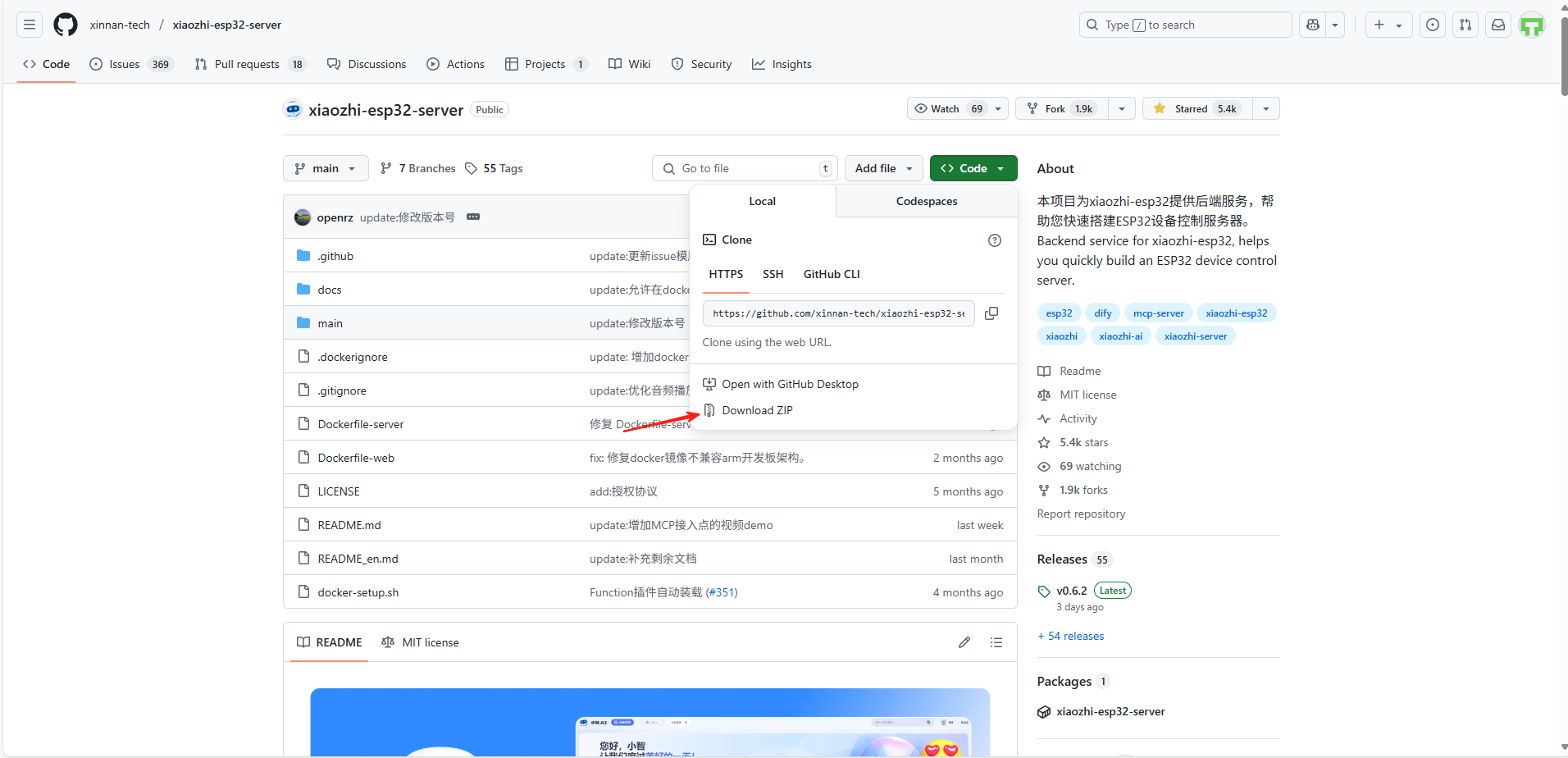Viewport: 1568px width, 758px height.
Task: Open the README_en.md file
Action: pyautogui.click(x=358, y=559)
